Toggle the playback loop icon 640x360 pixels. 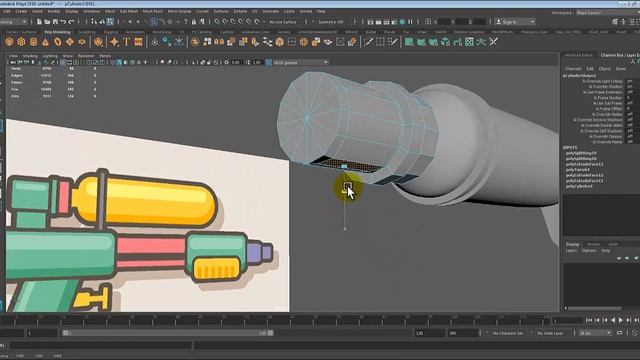pyautogui.click(x=620, y=333)
